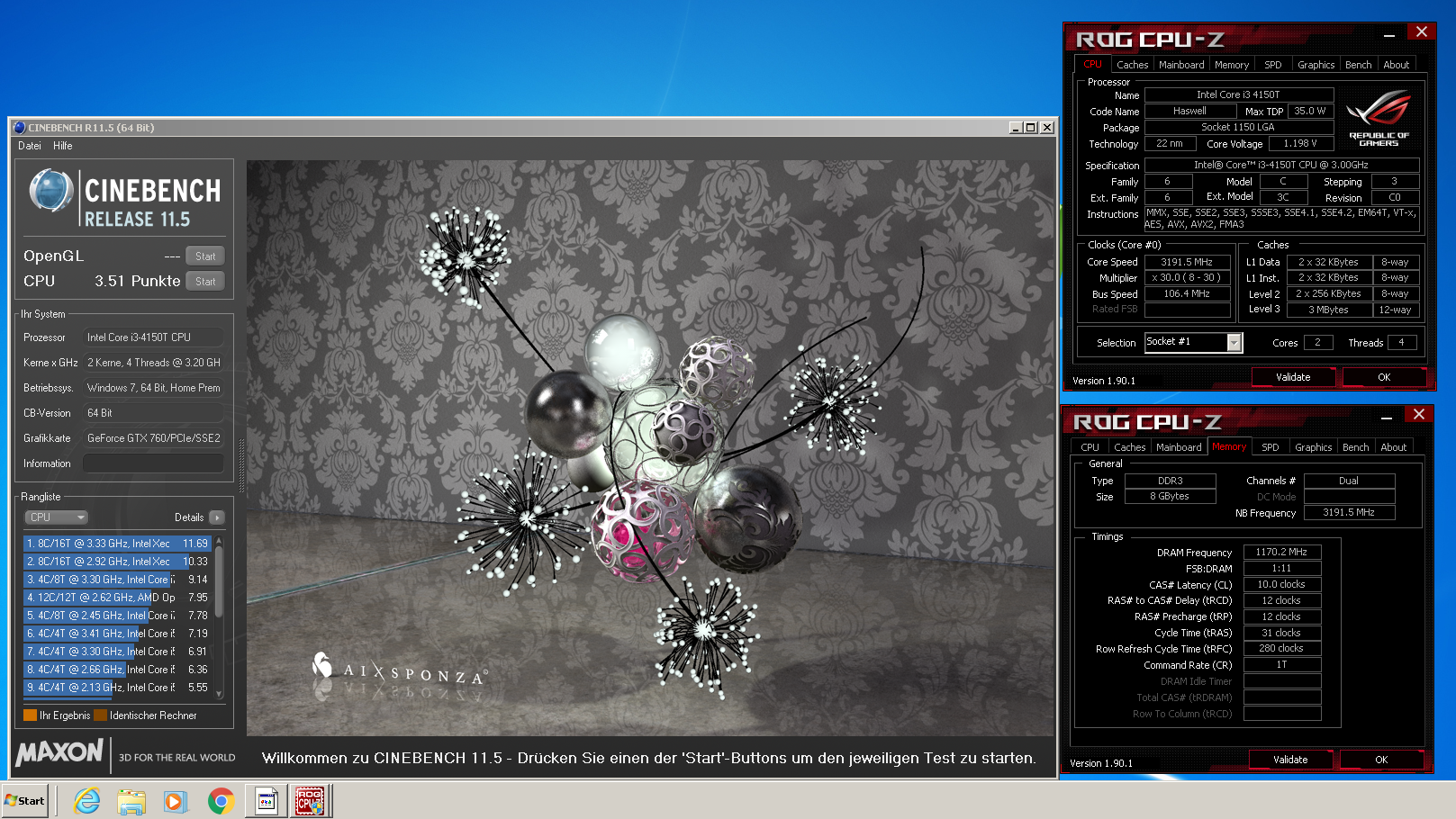1456x819 pixels.
Task: Open Windows Explorer folder icon in taskbar
Action: [131, 800]
